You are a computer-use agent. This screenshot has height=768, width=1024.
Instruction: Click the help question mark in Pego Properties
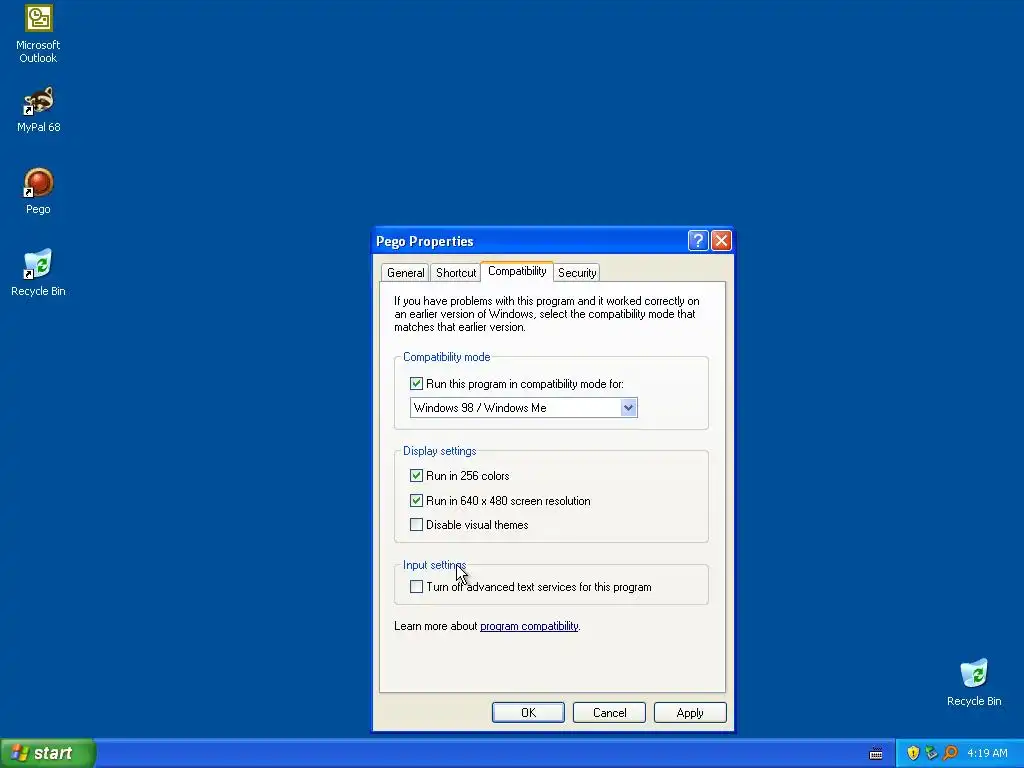[697, 241]
